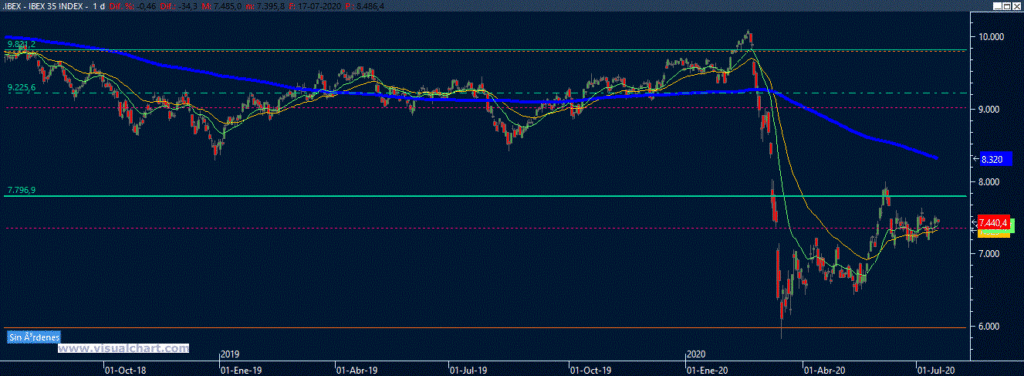Click the 'Dif.: -34,3' header value
The width and height of the screenshot is (1024, 376).
178,6
